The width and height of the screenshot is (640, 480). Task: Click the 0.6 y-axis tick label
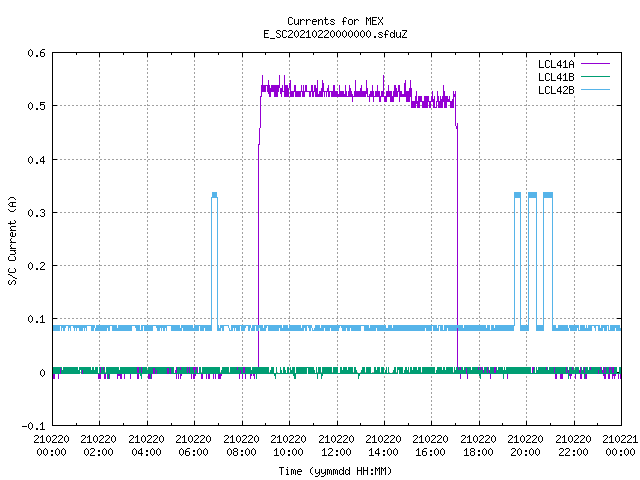point(36,53)
